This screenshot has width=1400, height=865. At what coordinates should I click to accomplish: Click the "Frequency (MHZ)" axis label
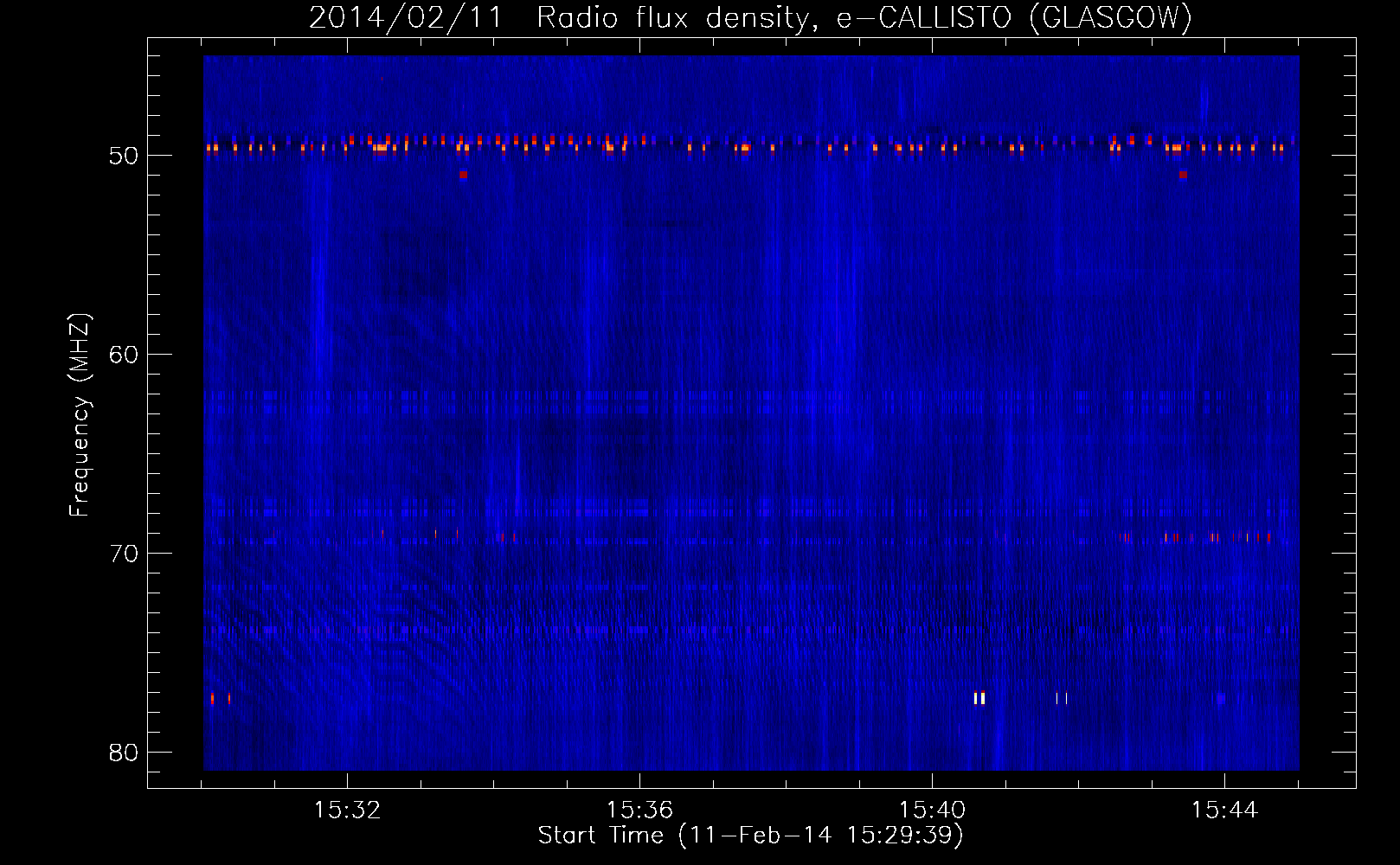tap(80, 415)
